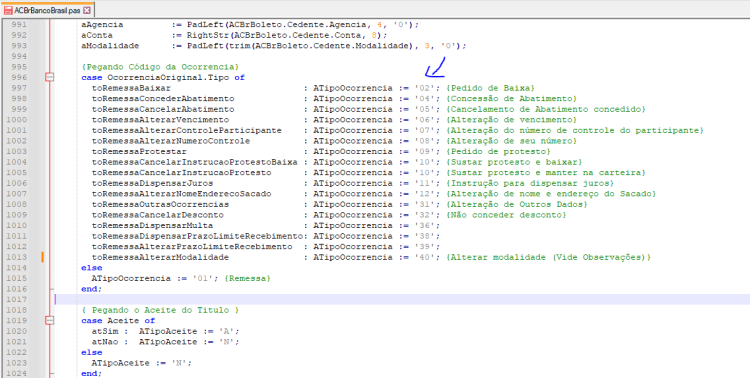Place cursor on toRemessaCancelarAbatimento
The height and width of the screenshot is (378, 750).
(x=163, y=109)
